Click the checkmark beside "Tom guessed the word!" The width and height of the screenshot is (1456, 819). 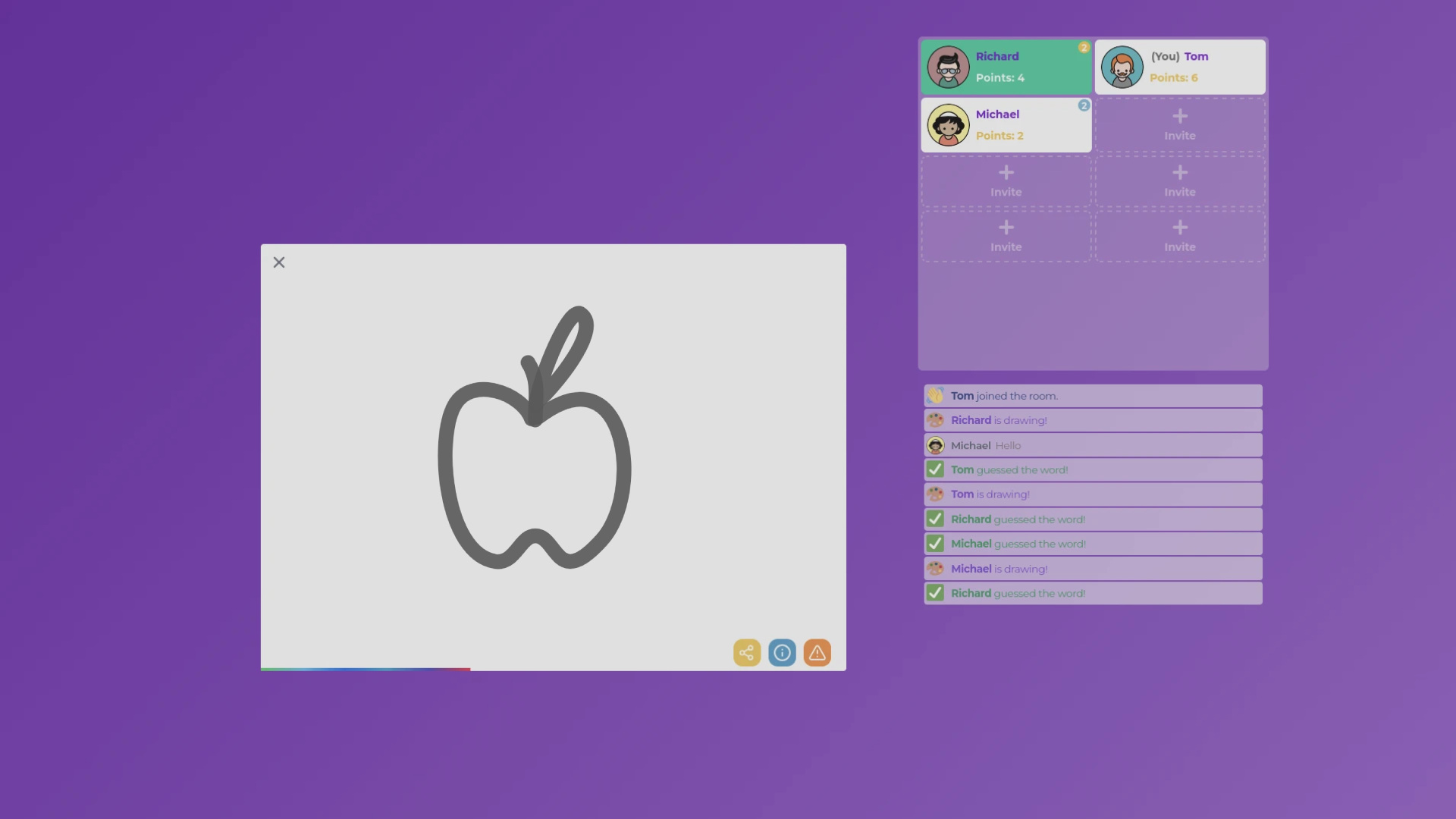coord(934,469)
